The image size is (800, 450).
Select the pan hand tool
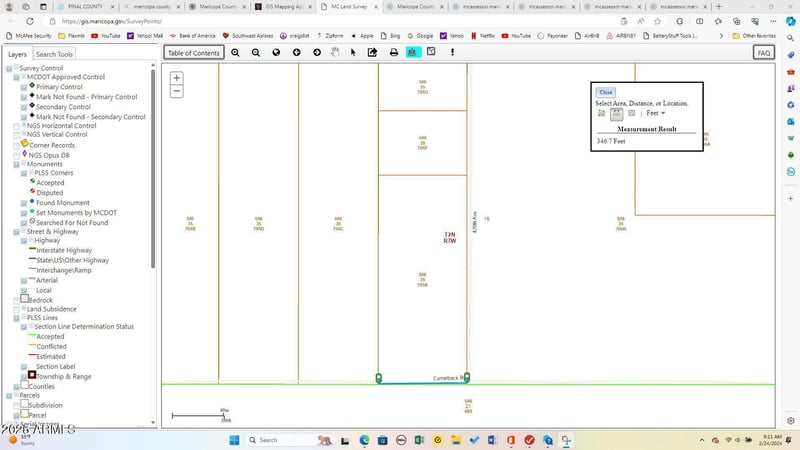[x=335, y=53]
